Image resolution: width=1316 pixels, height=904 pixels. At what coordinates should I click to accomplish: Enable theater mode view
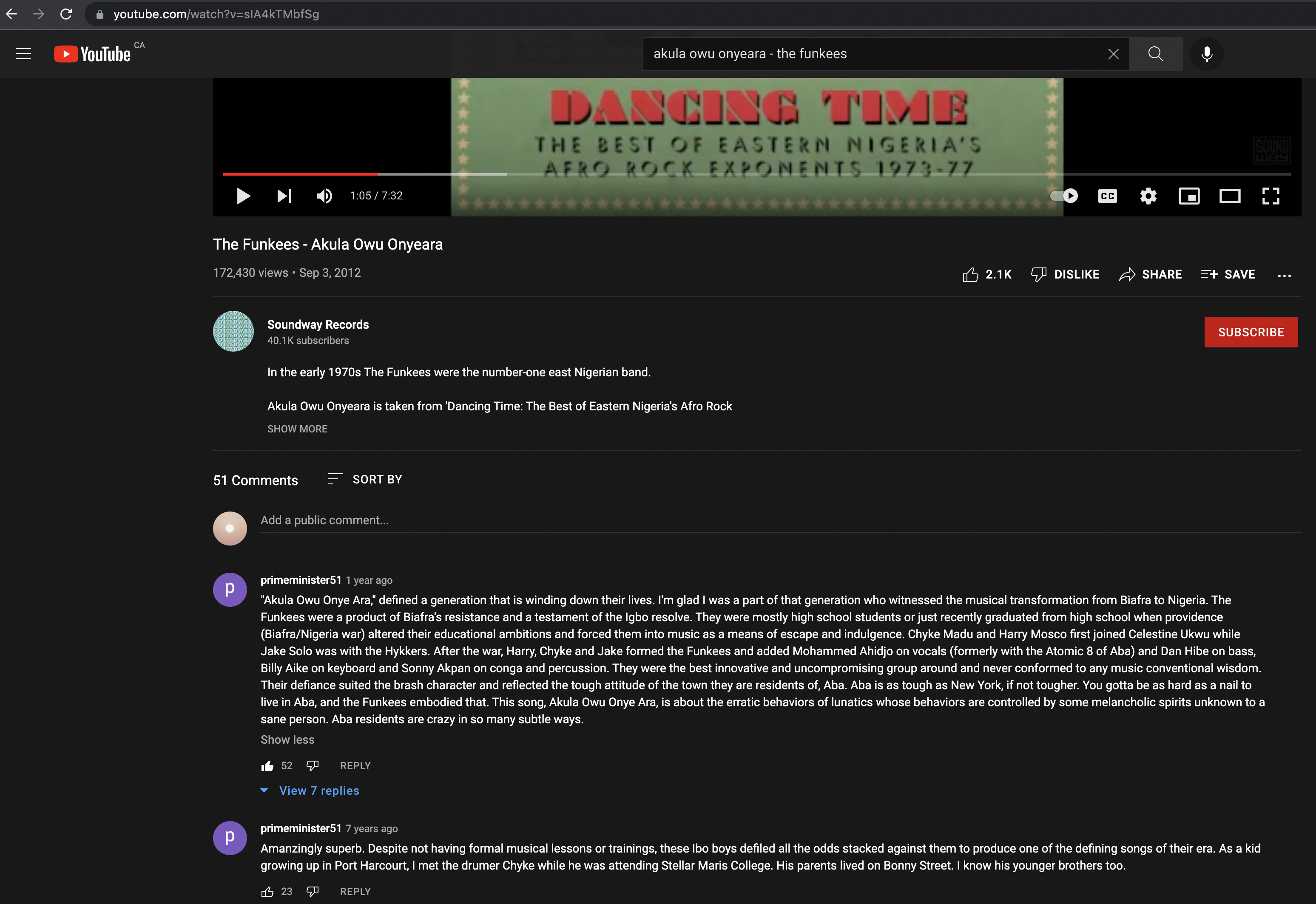click(x=1229, y=196)
